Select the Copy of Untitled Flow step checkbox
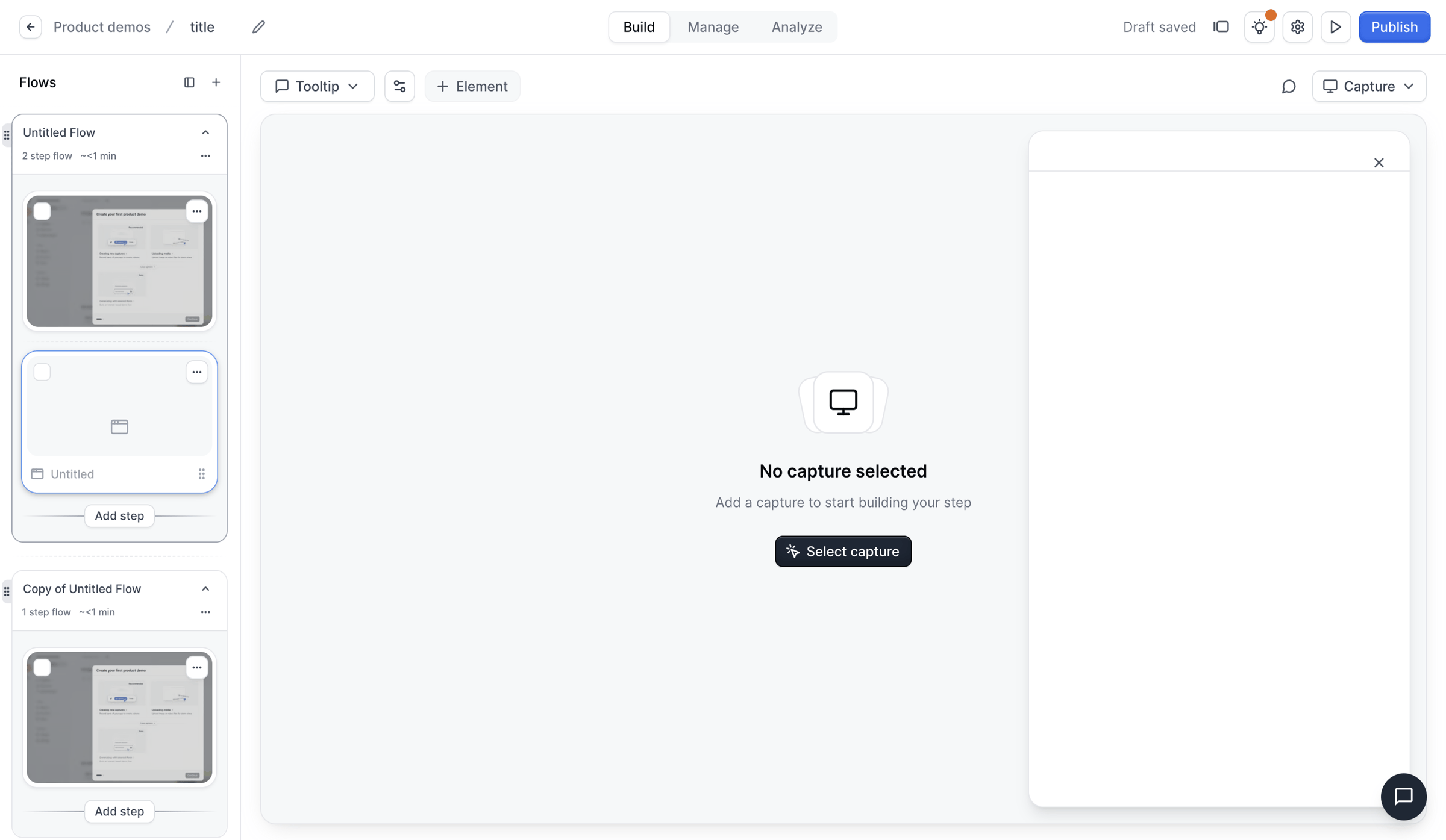 42,667
